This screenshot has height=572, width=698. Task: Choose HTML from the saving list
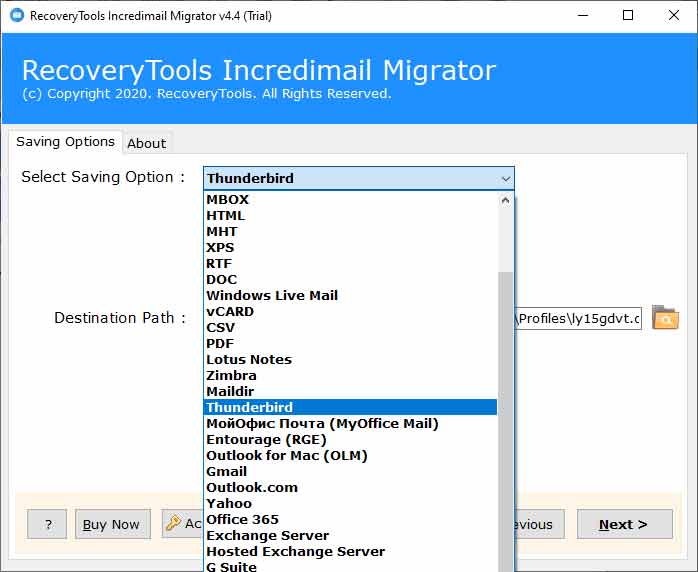click(350, 215)
